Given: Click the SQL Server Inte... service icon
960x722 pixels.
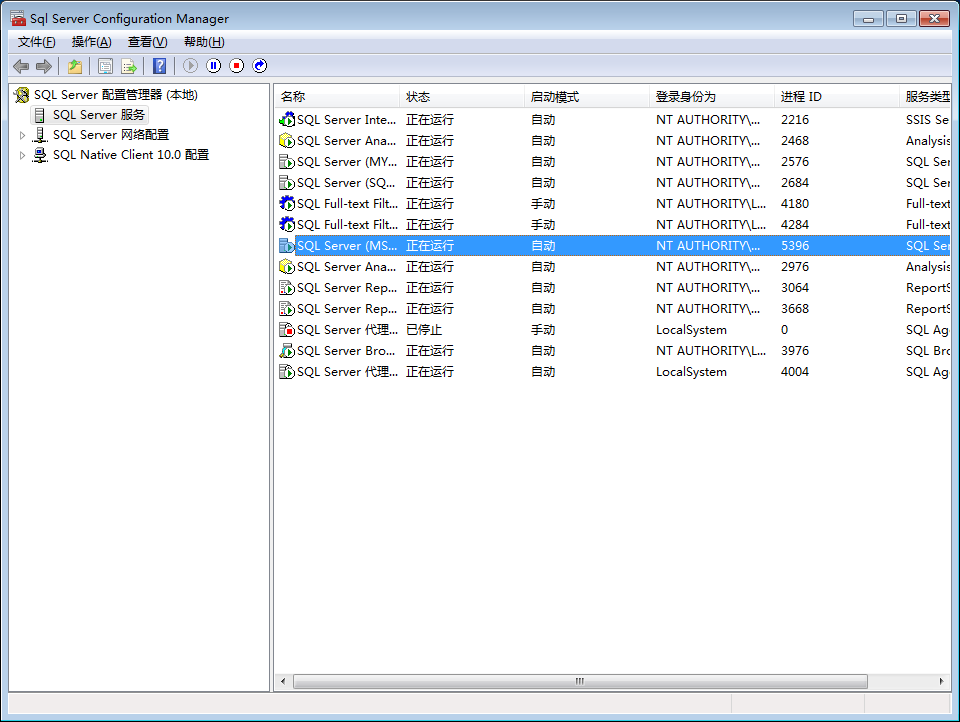Looking at the screenshot, I should [287, 119].
